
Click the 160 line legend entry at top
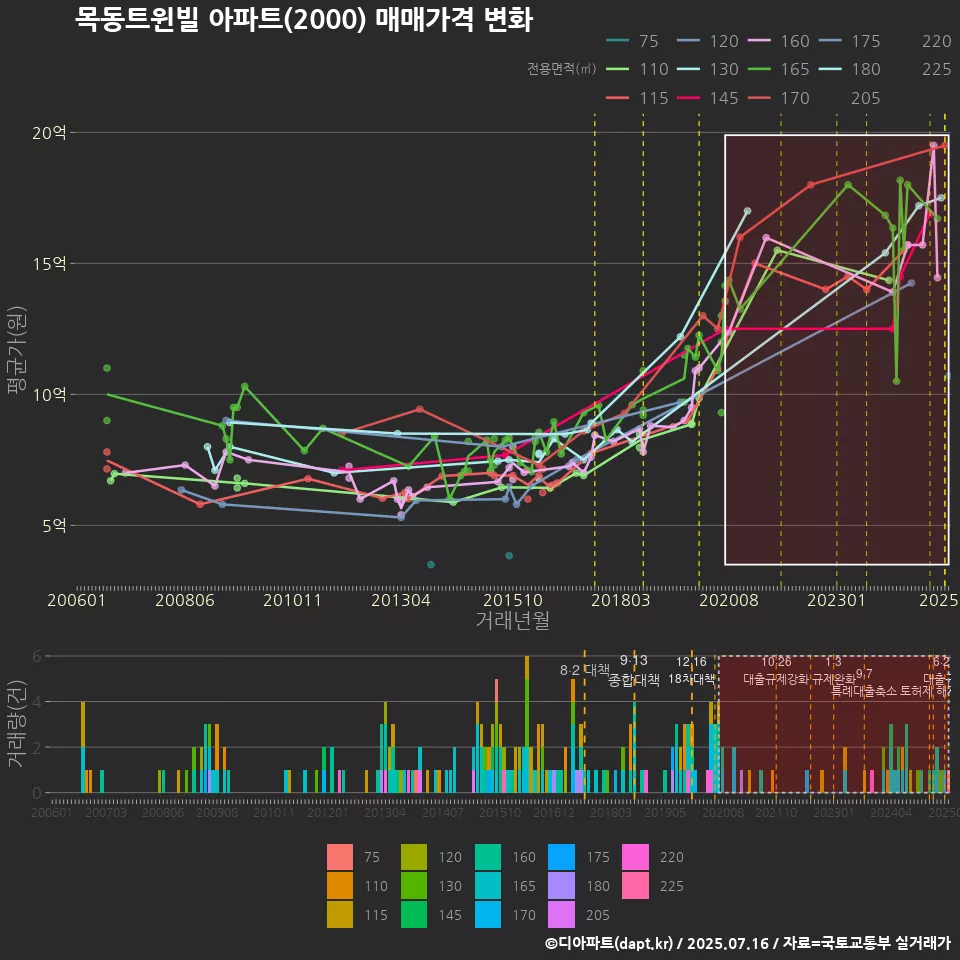pyautogui.click(x=779, y=41)
